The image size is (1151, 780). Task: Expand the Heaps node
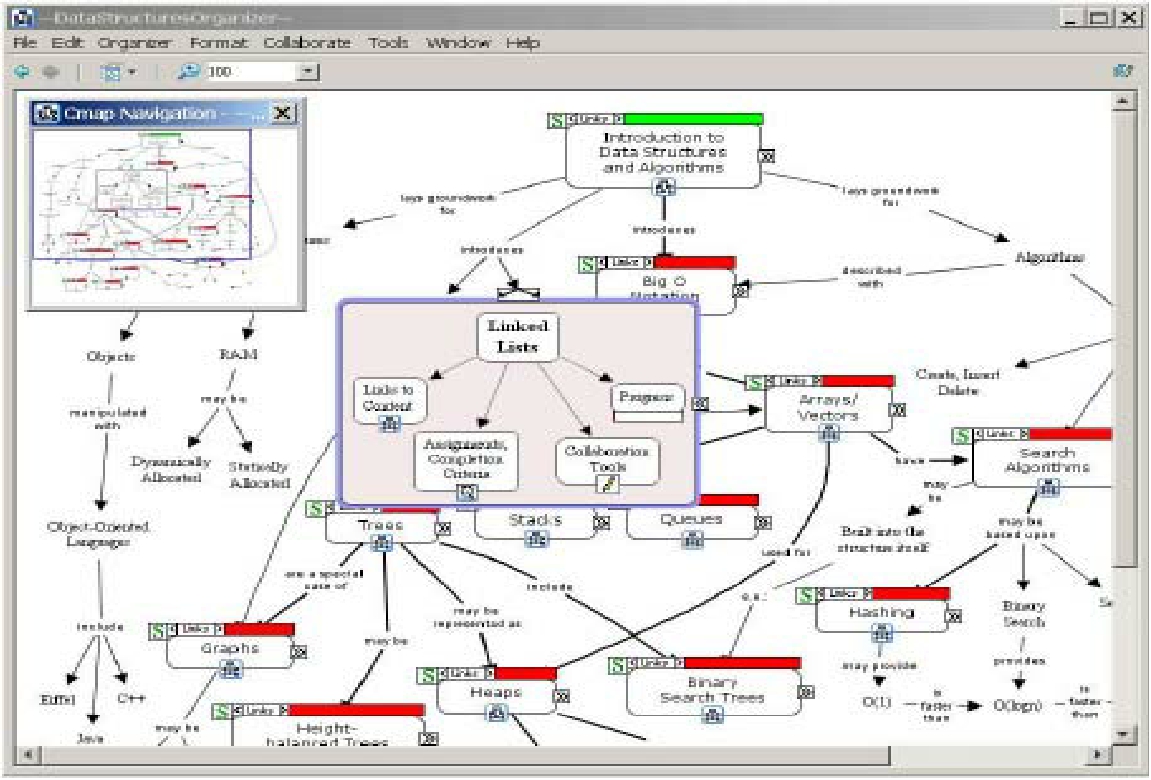(562, 696)
